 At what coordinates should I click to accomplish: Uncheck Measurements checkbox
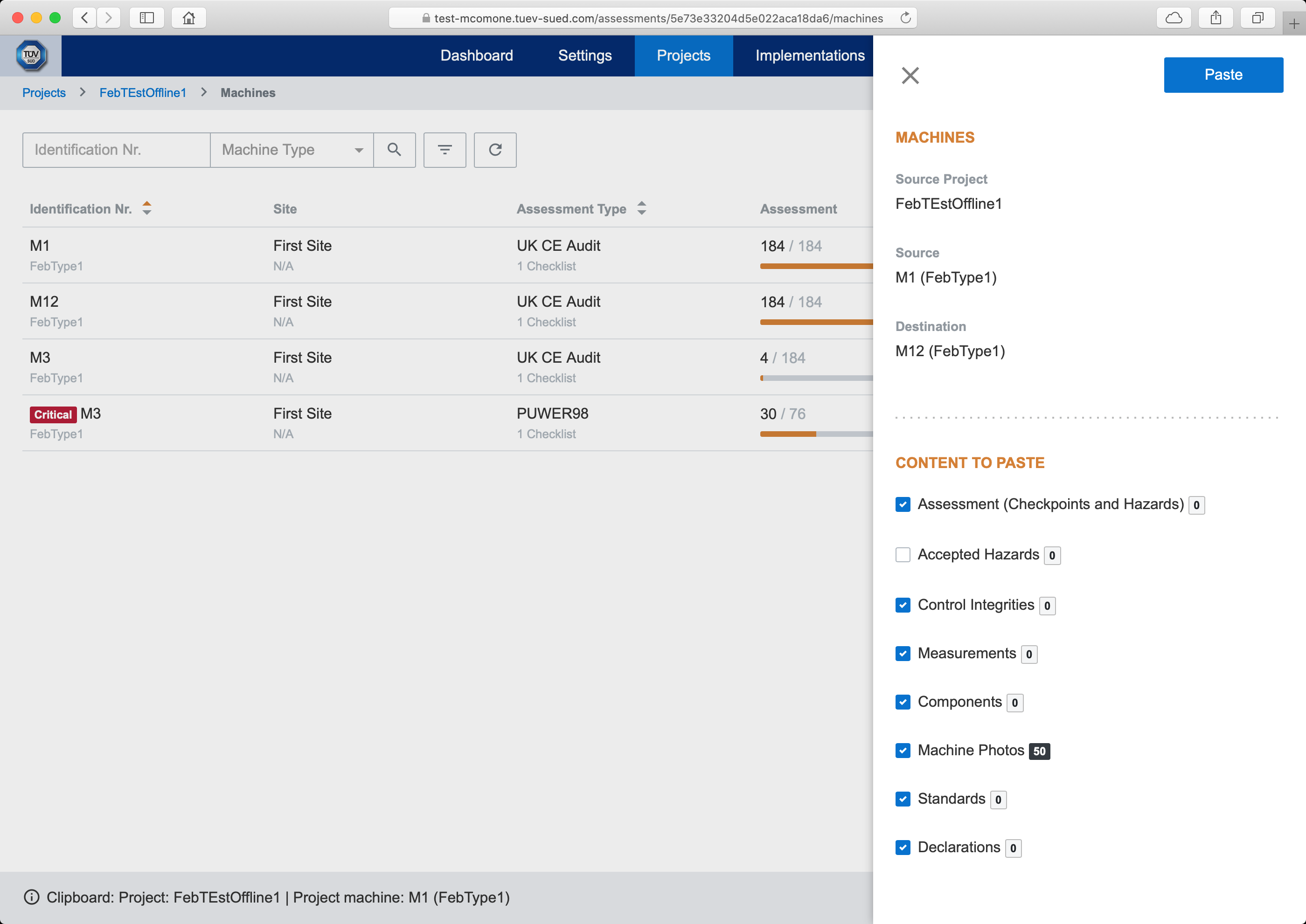tap(903, 653)
